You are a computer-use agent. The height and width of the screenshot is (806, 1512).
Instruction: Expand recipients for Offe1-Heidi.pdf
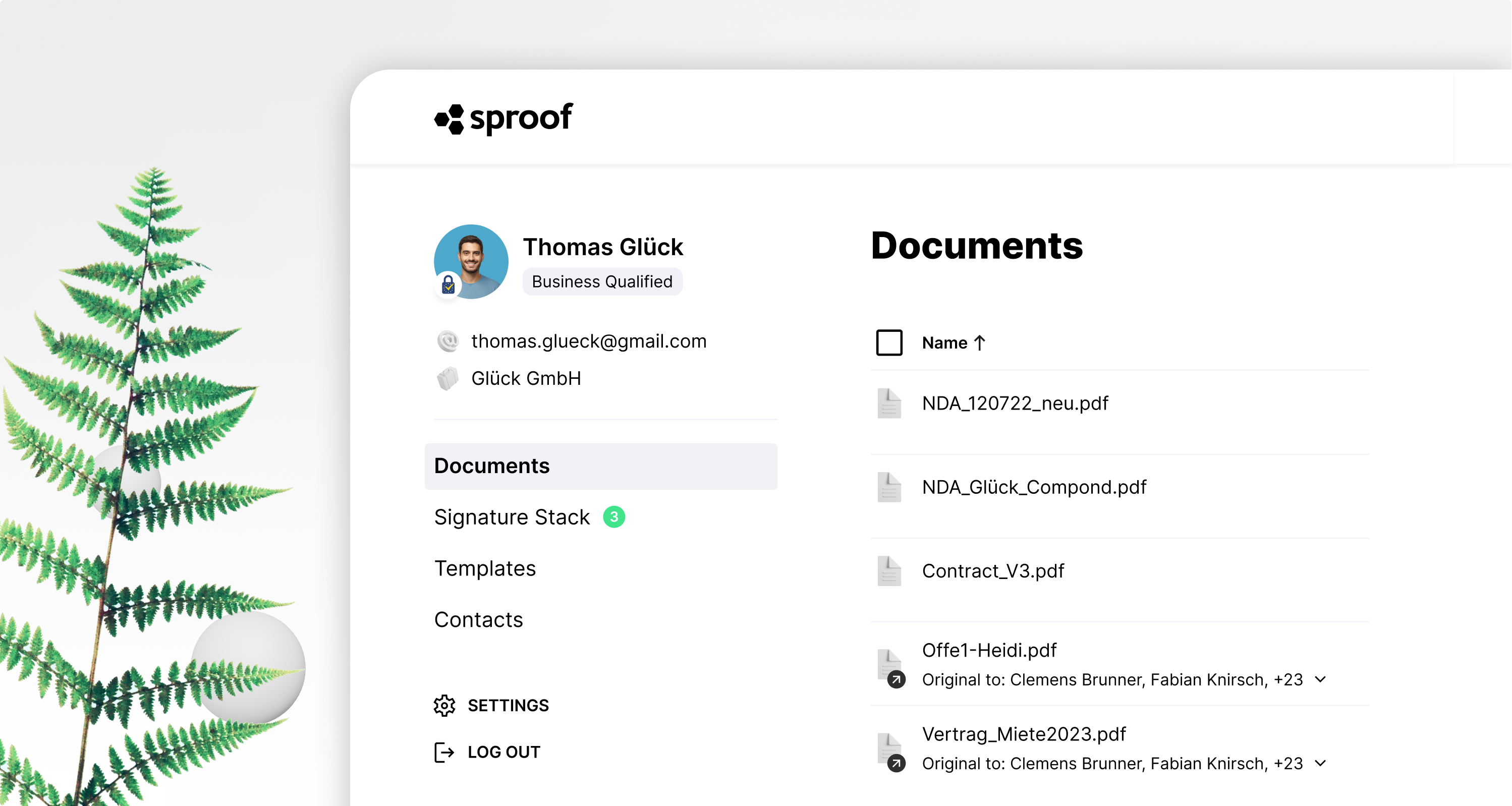[1320, 680]
